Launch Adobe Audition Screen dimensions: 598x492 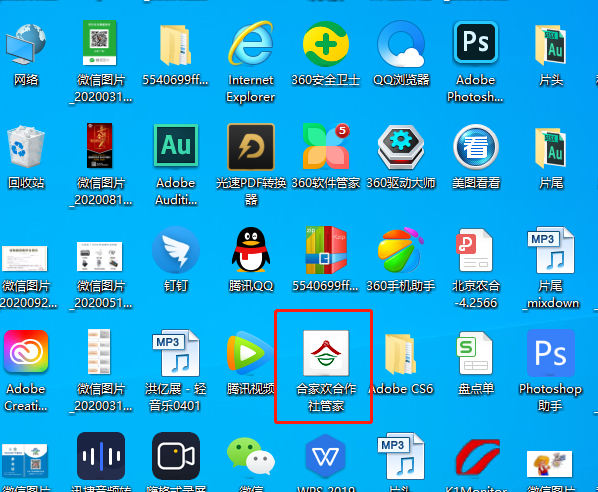tap(175, 145)
